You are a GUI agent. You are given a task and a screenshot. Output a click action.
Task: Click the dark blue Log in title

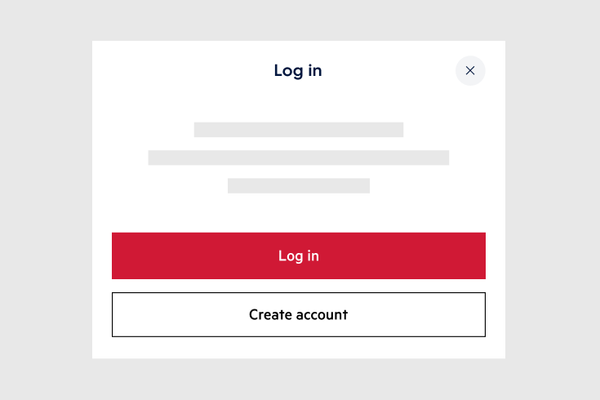pos(298,71)
